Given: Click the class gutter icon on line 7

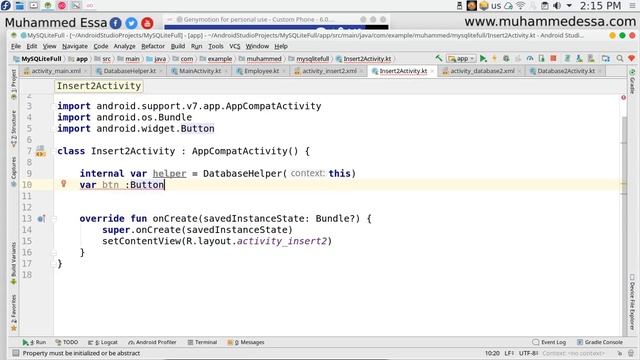Looking at the screenshot, I should 40,151.
